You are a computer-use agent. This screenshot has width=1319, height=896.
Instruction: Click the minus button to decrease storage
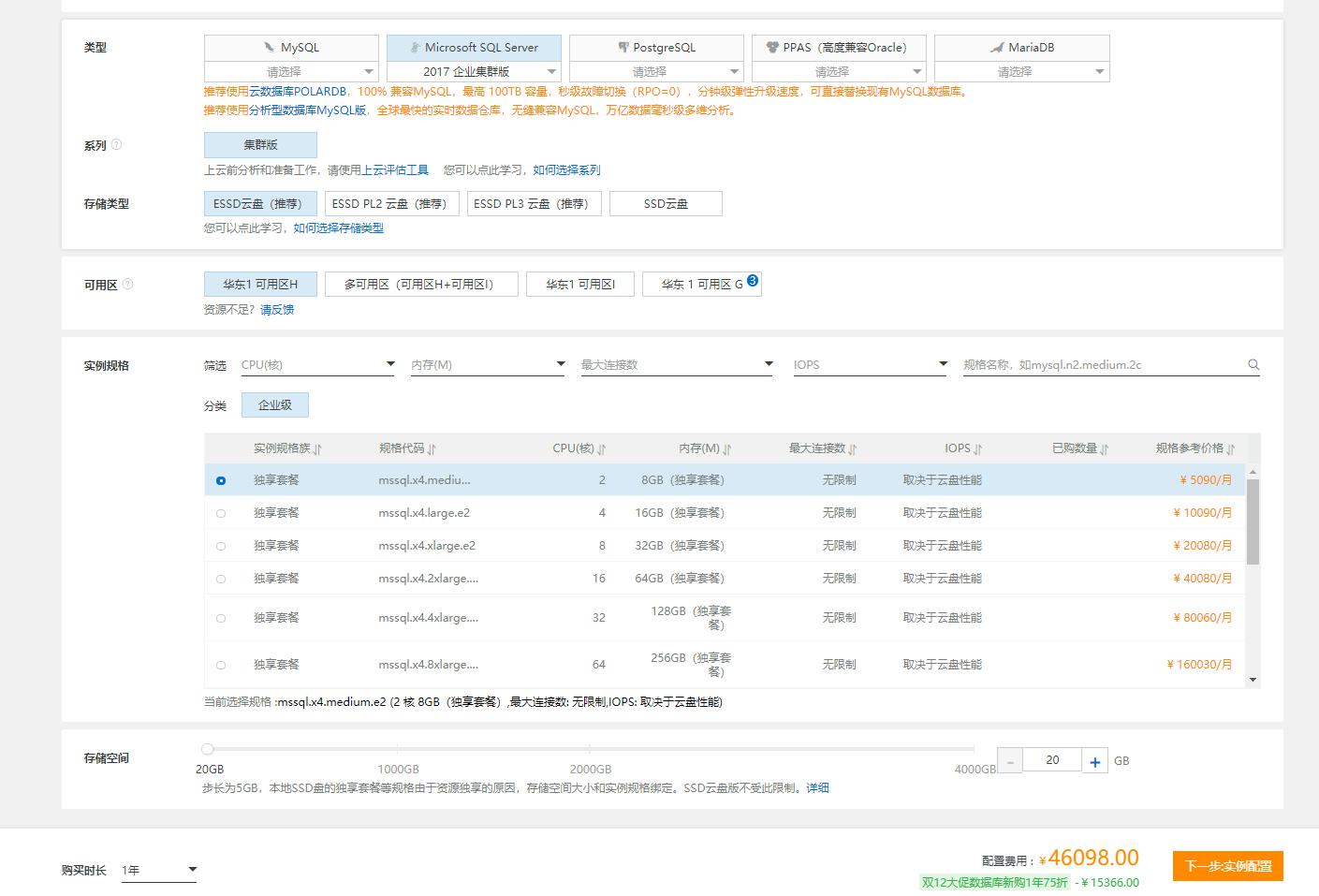1010,761
